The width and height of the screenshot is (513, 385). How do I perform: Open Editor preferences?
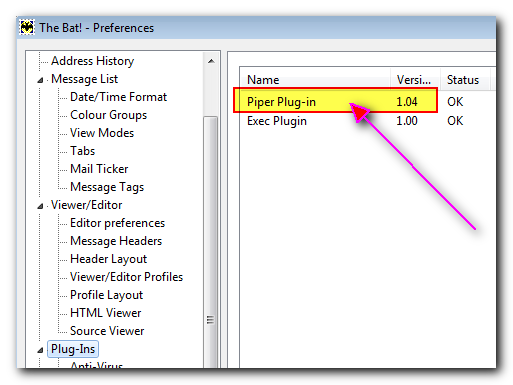coord(117,223)
